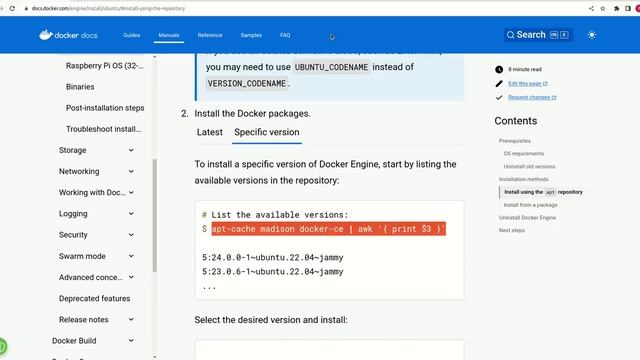Viewport: 640px width, 360px height.
Task: Select the Specific version tab
Action: 267,132
